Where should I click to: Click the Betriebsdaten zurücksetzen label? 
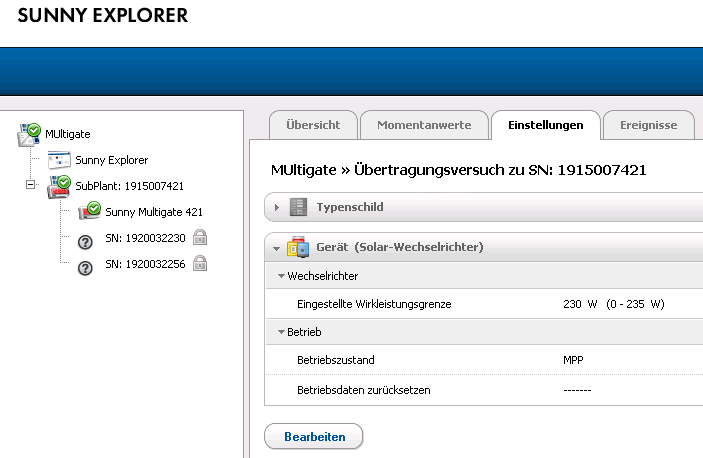pos(364,390)
